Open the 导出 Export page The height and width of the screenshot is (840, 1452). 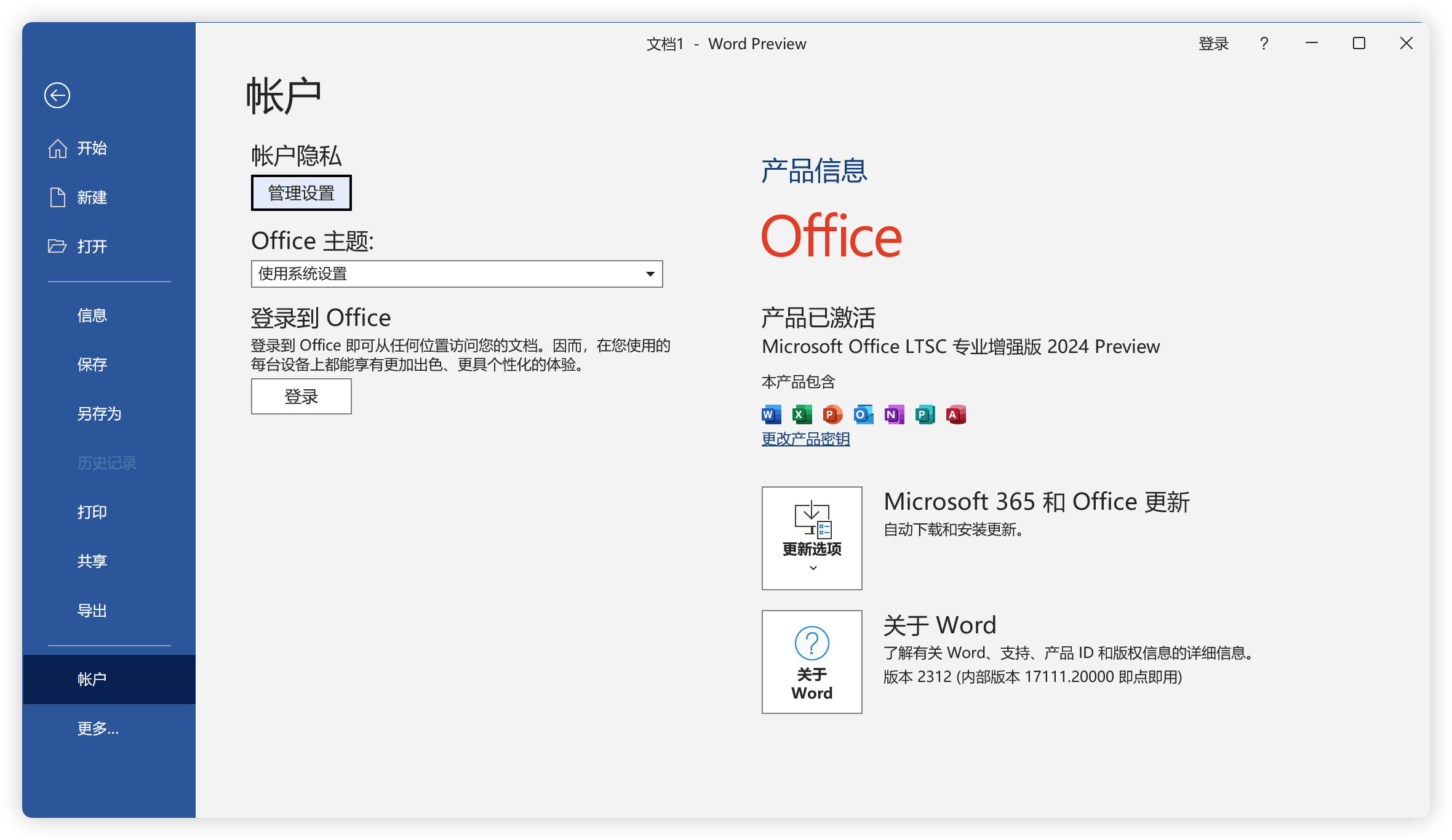(110, 611)
